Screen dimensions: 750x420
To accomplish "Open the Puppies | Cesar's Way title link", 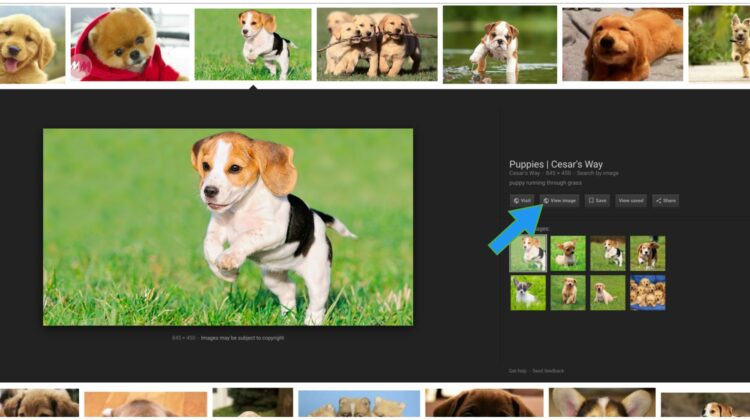I will (555, 164).
